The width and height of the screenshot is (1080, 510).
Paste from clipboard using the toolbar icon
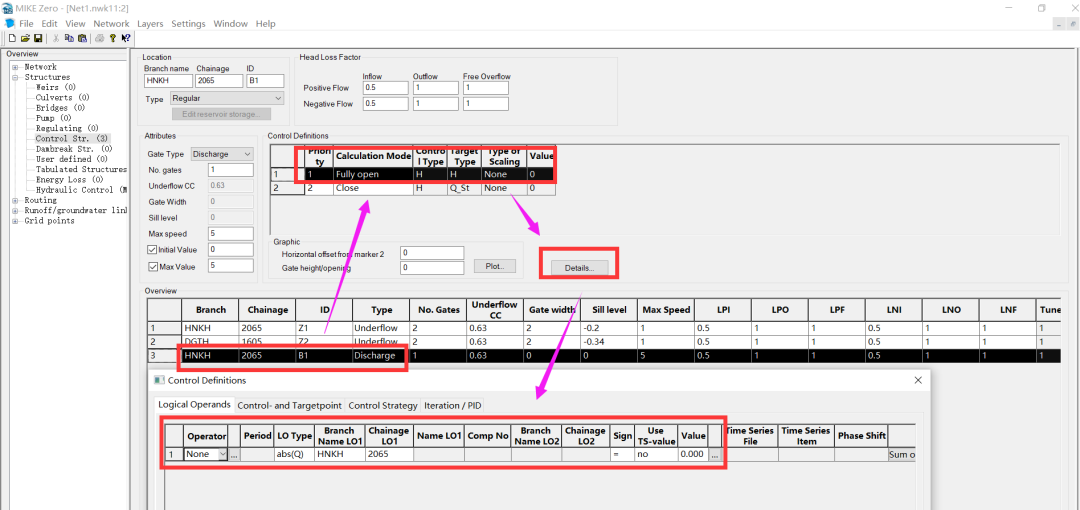coord(82,39)
